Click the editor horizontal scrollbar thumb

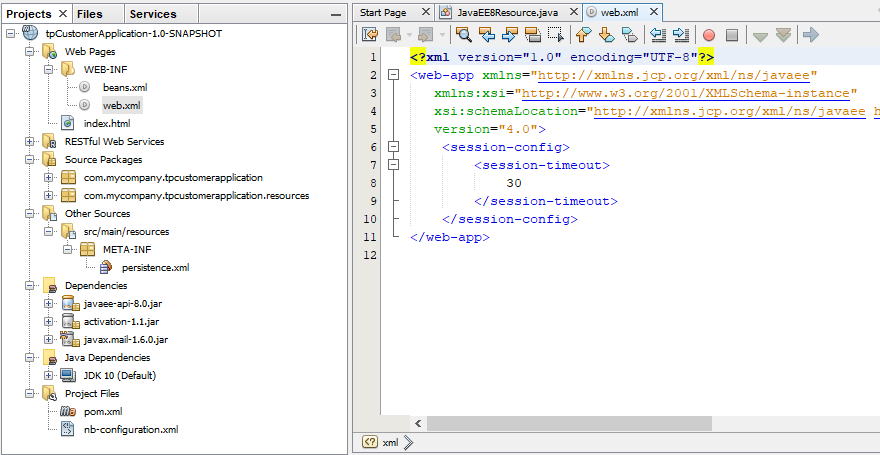(570, 422)
